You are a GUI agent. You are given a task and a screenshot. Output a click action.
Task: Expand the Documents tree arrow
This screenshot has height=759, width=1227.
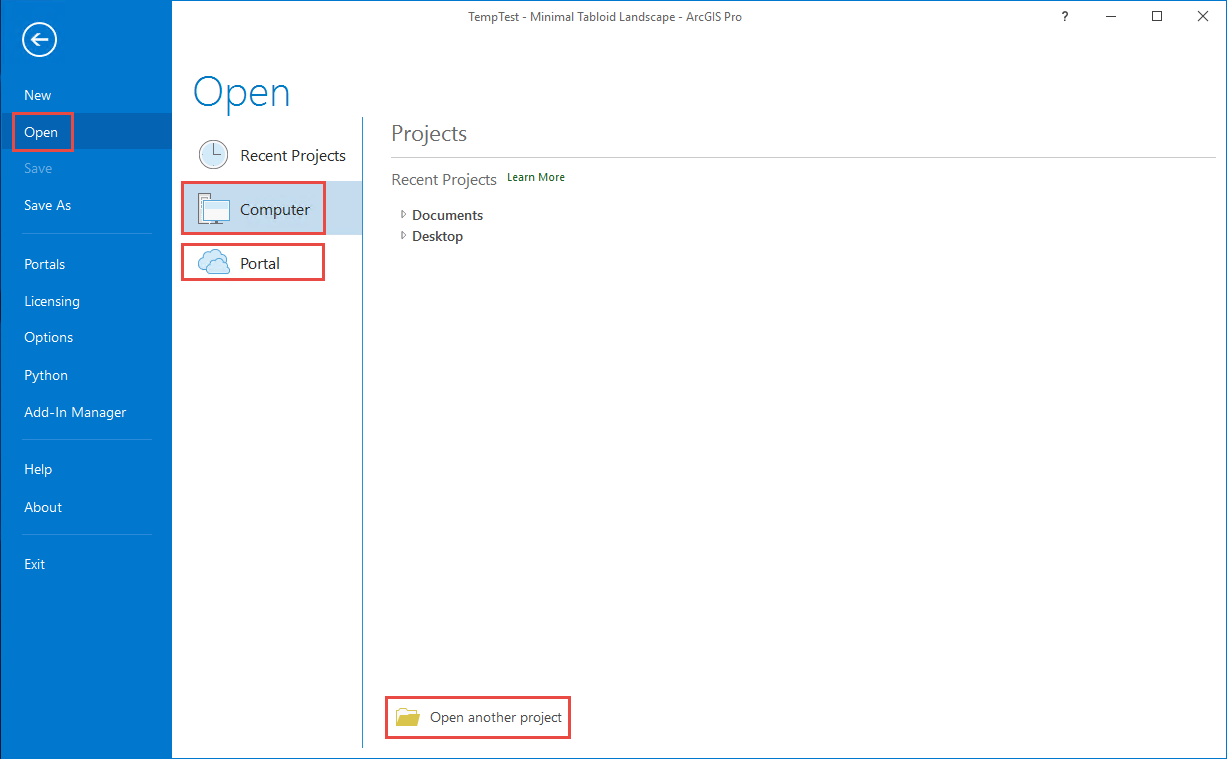coord(403,214)
